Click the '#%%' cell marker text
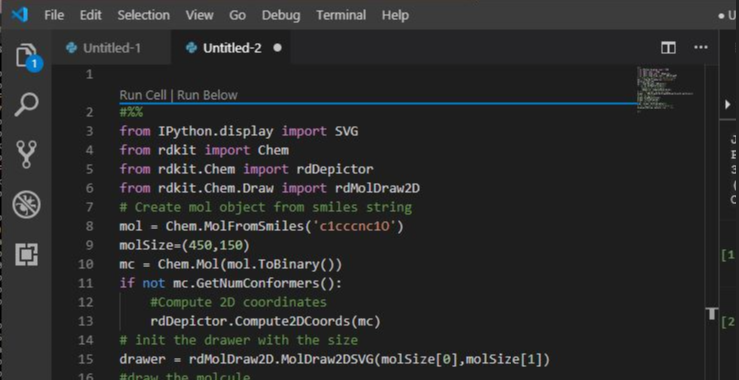This screenshot has height=380, width=739. point(131,112)
